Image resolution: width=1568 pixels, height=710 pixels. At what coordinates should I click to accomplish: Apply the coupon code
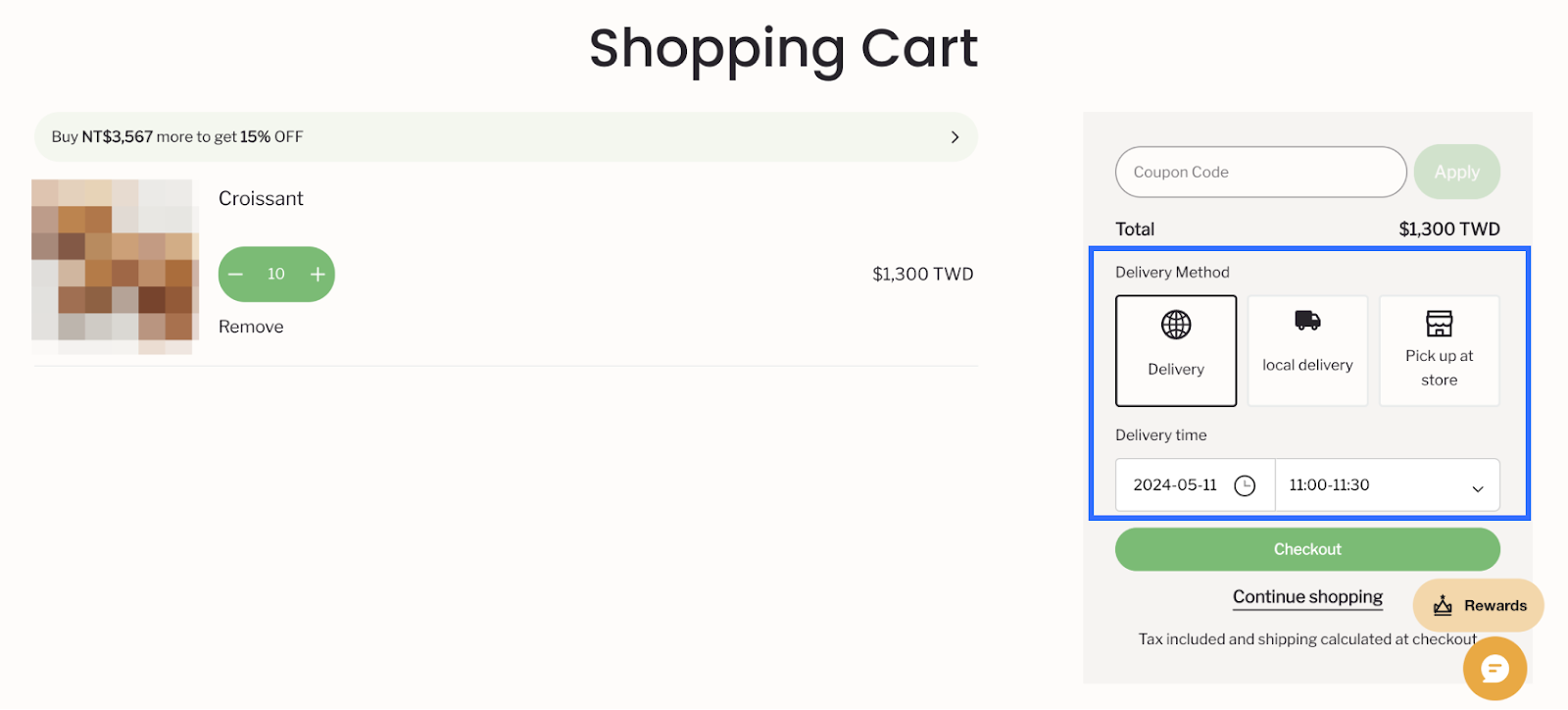tap(1456, 173)
